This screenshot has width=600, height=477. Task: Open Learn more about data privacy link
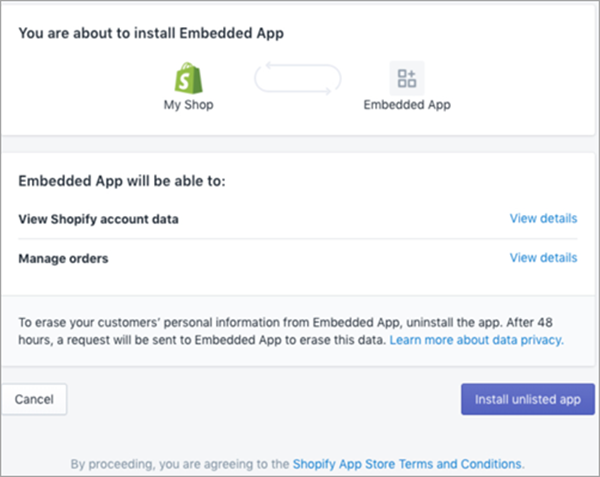(477, 340)
